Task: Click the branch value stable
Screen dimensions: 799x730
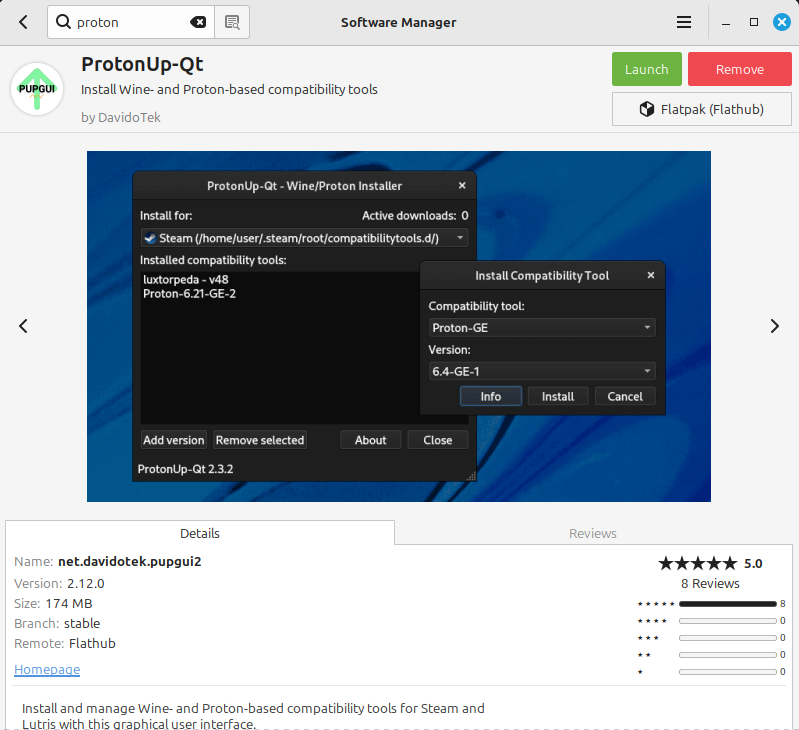Action: 82,623
